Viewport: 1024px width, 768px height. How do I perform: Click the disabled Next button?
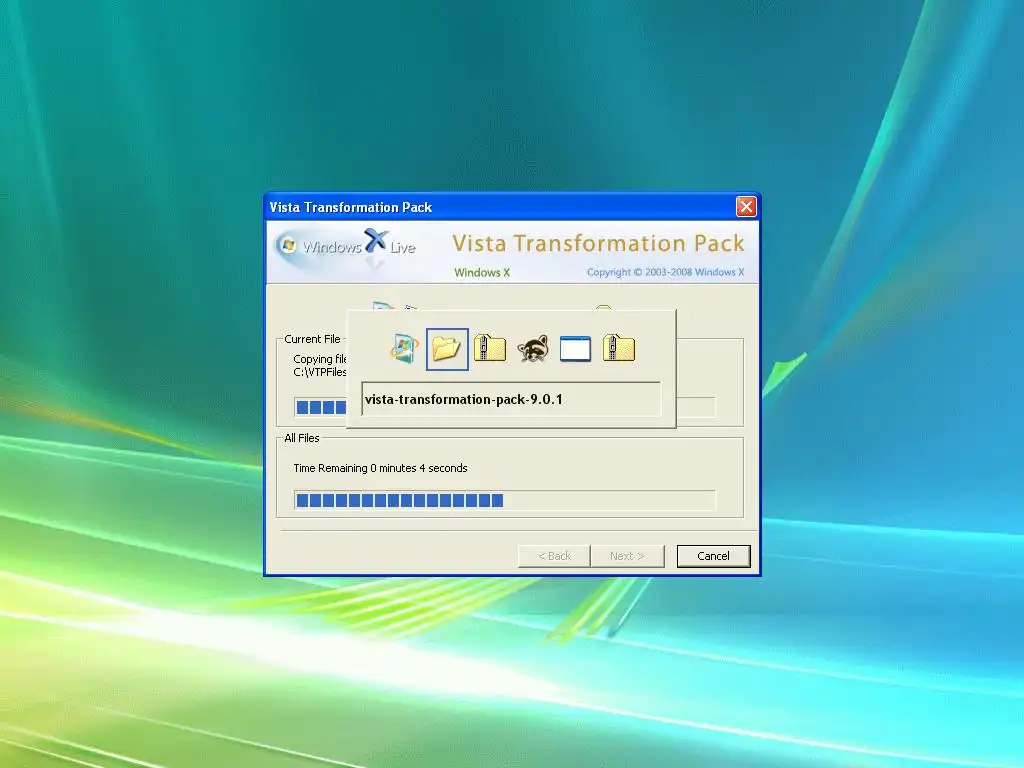pos(627,556)
